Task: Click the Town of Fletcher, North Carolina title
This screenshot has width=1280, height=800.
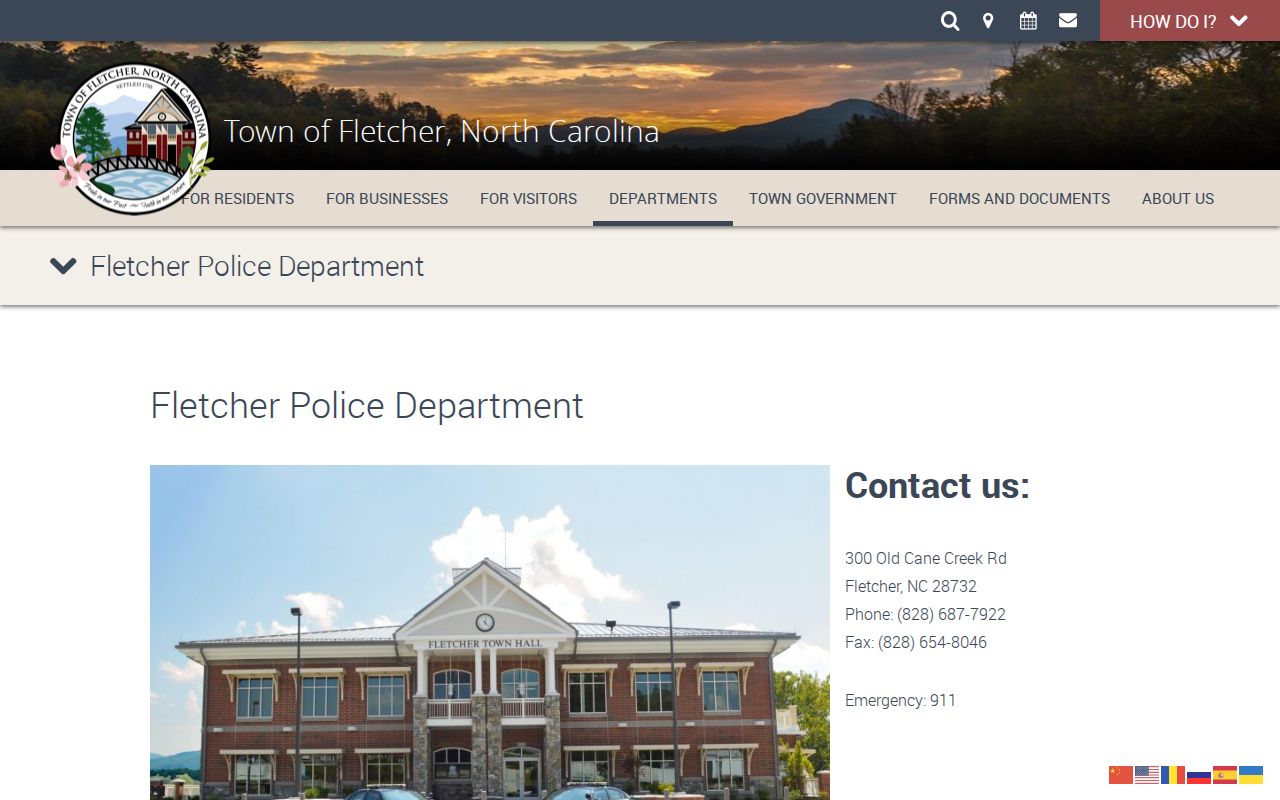Action: click(441, 131)
